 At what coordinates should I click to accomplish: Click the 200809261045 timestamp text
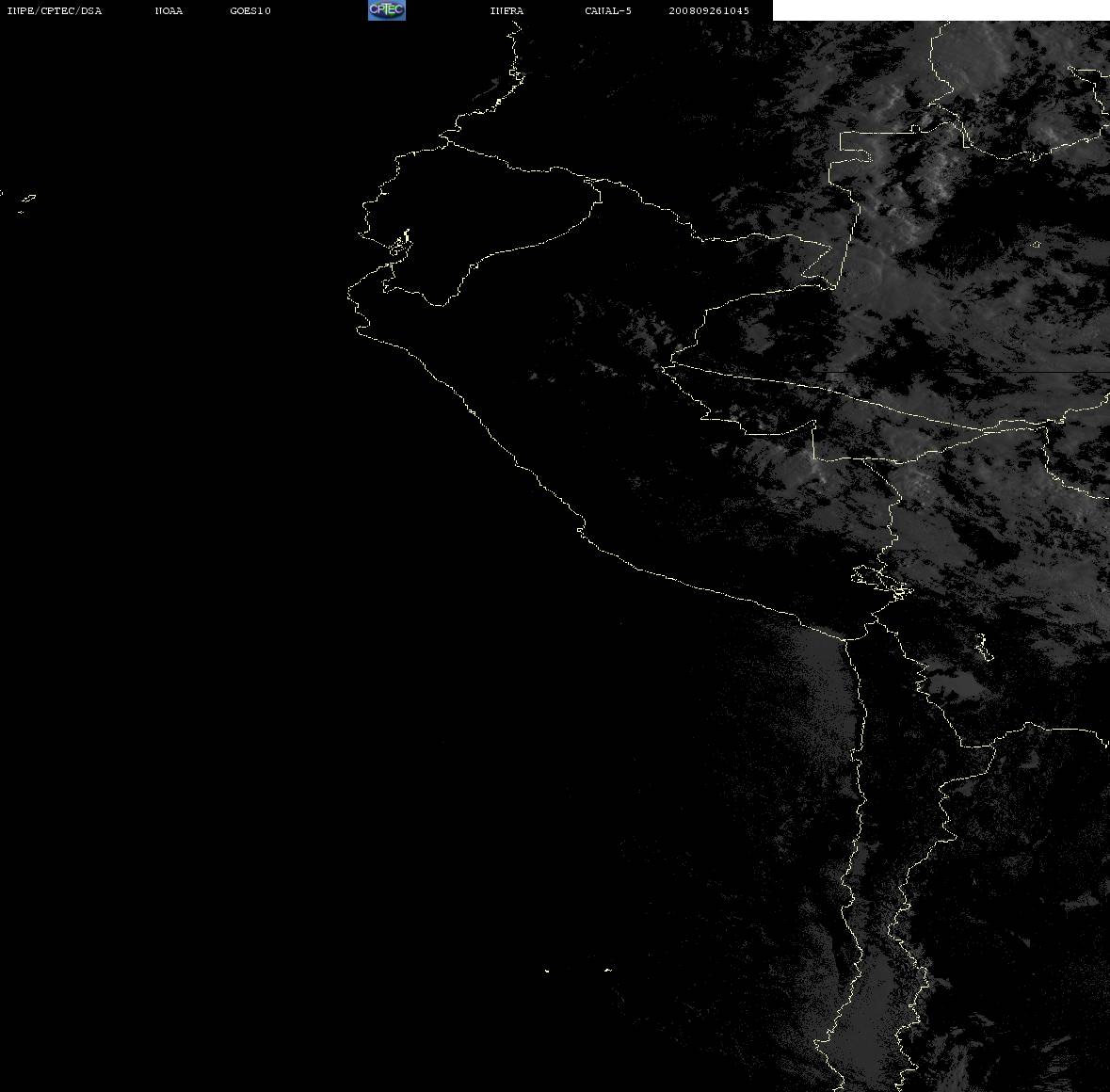pos(709,10)
